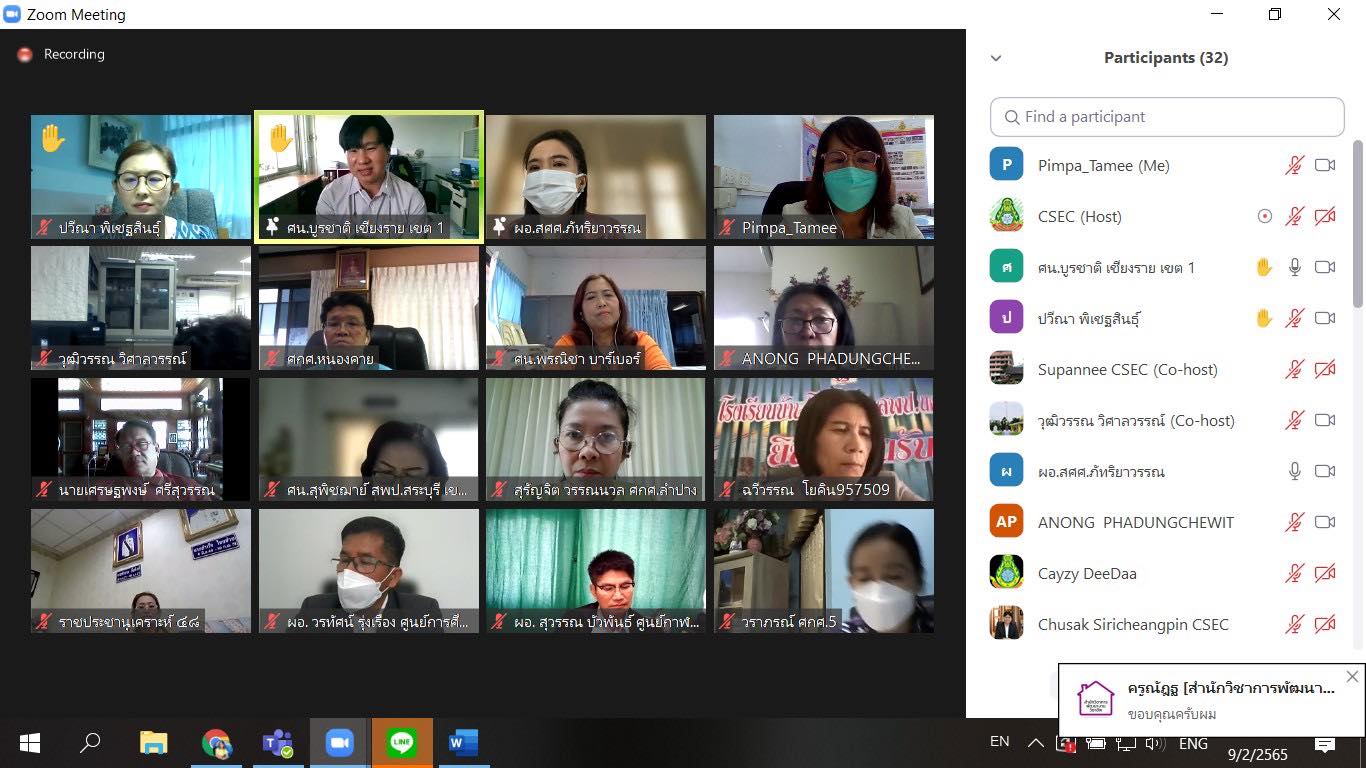Screen dimensions: 1366x768
Task: Click the recording indicator icon next to CSEC (Host)
Action: 1265,217
